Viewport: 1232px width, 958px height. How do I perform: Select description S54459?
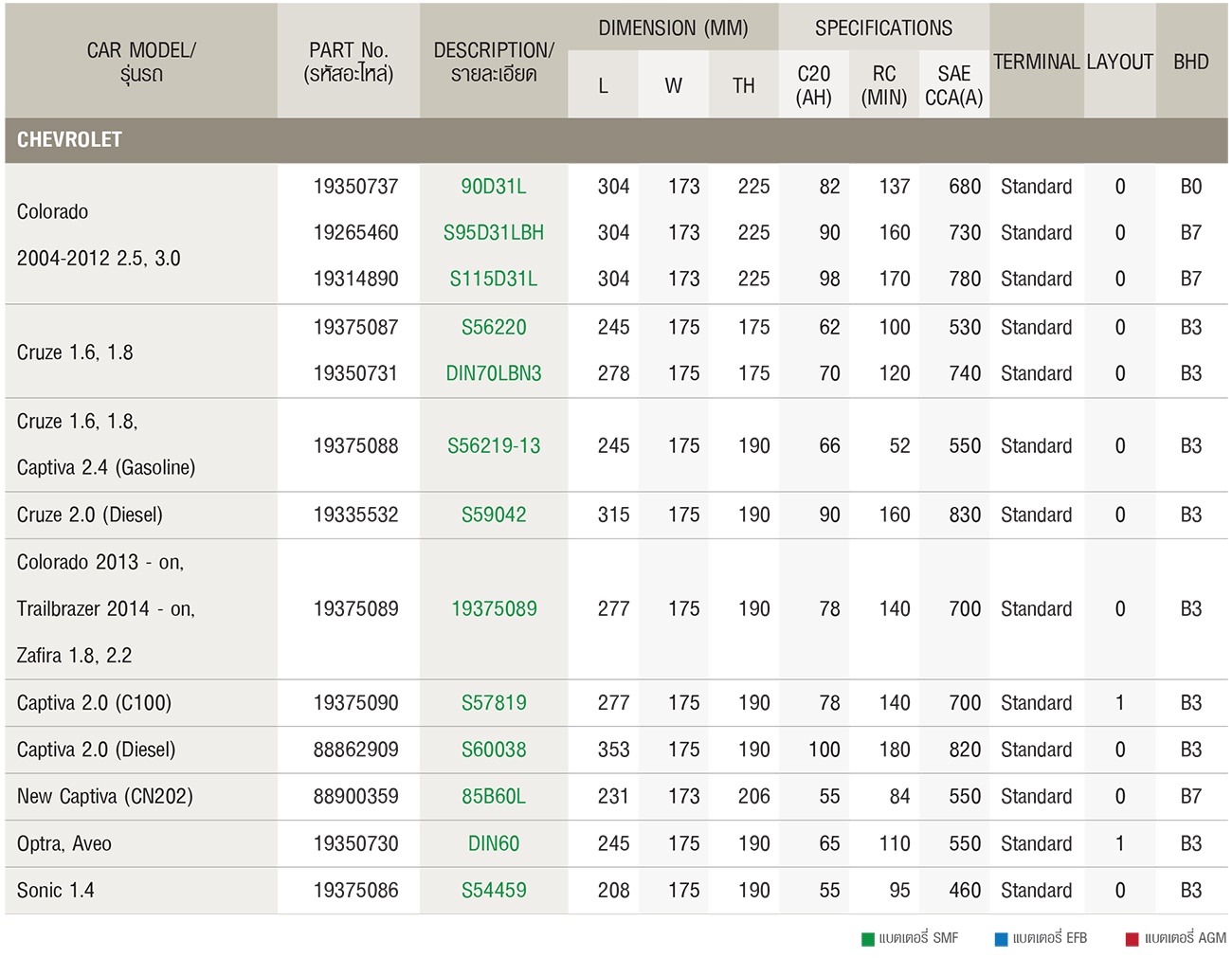[x=494, y=891]
